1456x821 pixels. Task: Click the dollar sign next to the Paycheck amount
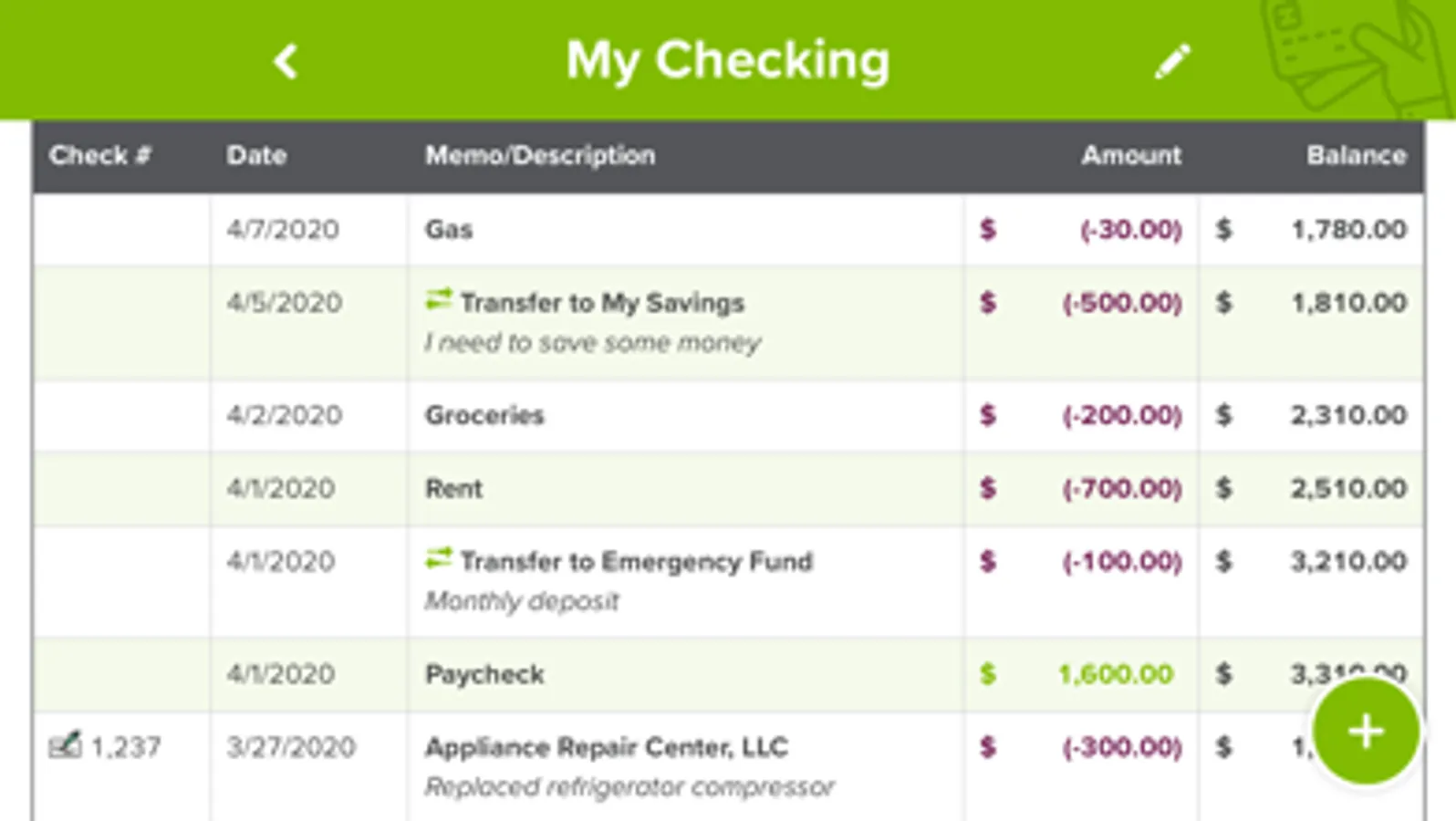pyautogui.click(x=988, y=673)
